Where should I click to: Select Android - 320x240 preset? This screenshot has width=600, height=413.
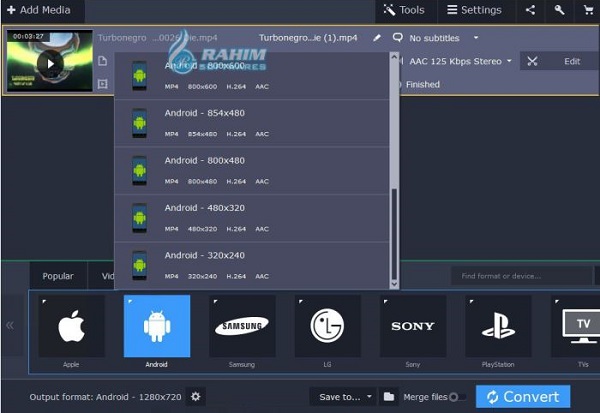252,266
